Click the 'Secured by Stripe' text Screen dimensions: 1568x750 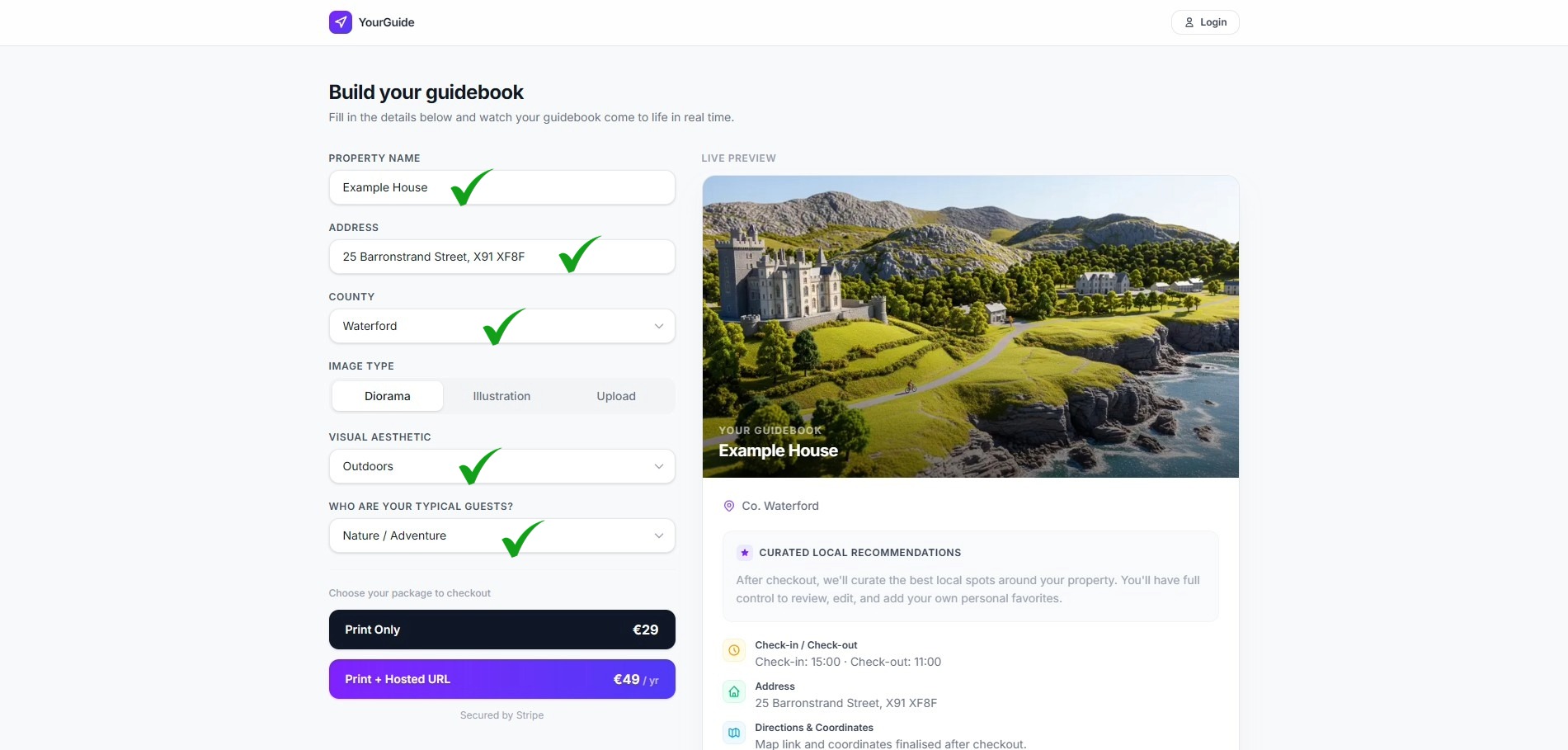coord(501,715)
